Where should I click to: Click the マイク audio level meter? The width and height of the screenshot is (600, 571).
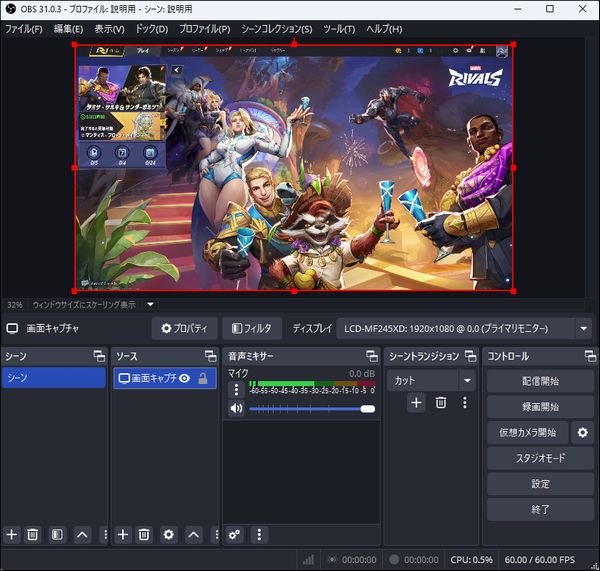(x=312, y=383)
